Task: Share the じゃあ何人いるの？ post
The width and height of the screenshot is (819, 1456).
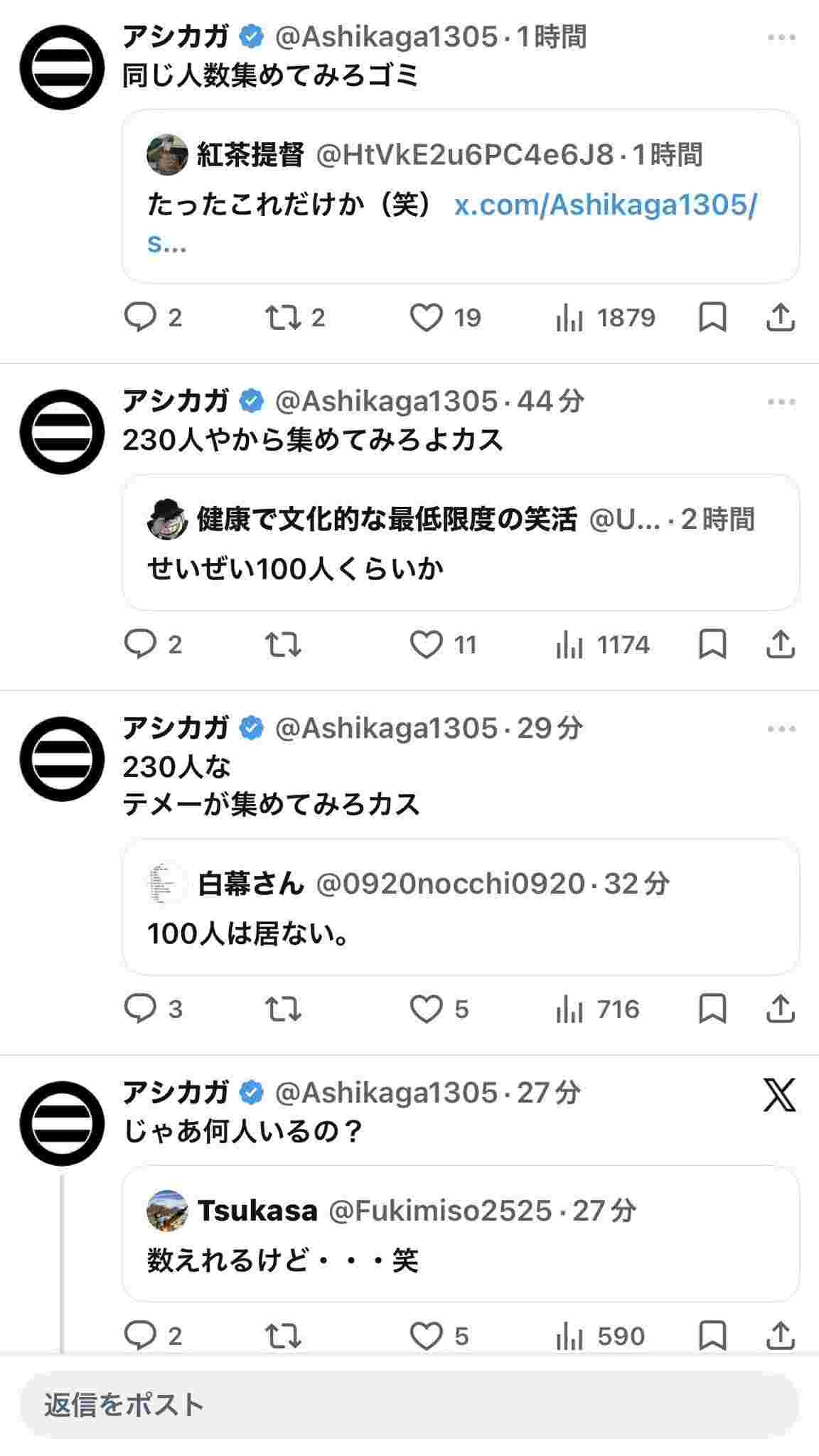Action: click(x=780, y=1337)
